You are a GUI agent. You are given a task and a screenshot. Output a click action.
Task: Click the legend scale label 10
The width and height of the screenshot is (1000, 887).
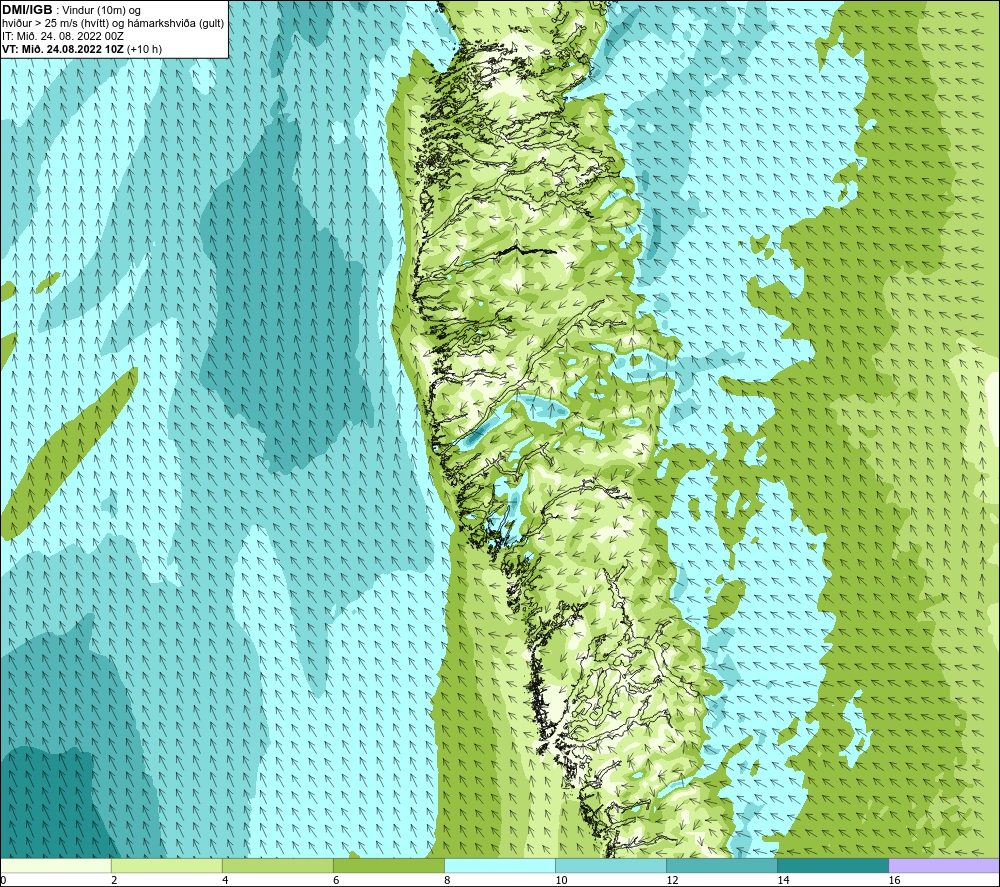point(561,880)
